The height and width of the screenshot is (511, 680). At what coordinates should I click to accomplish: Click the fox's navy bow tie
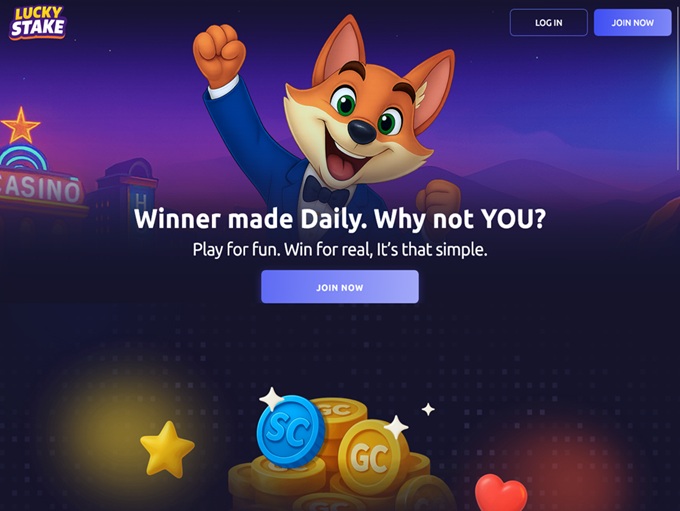point(325,190)
